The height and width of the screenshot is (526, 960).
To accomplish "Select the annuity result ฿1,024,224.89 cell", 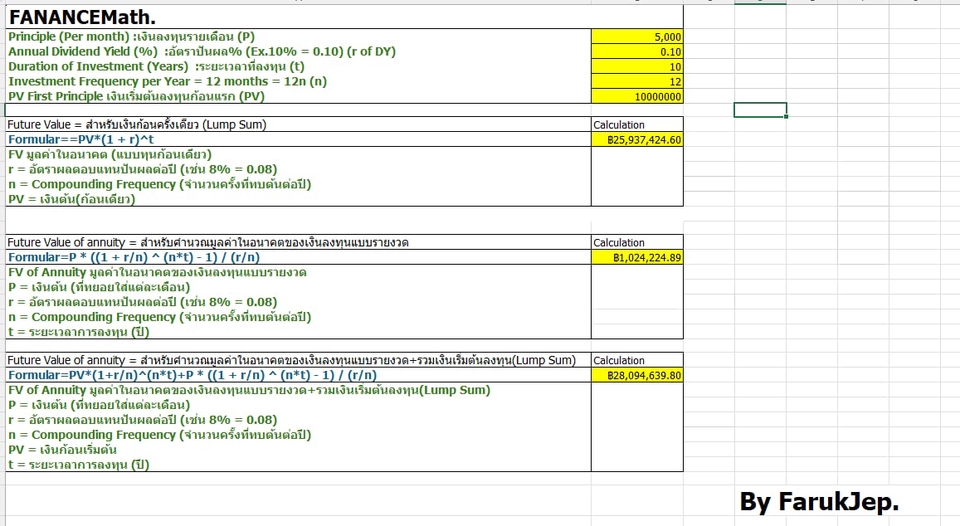I will (637, 258).
